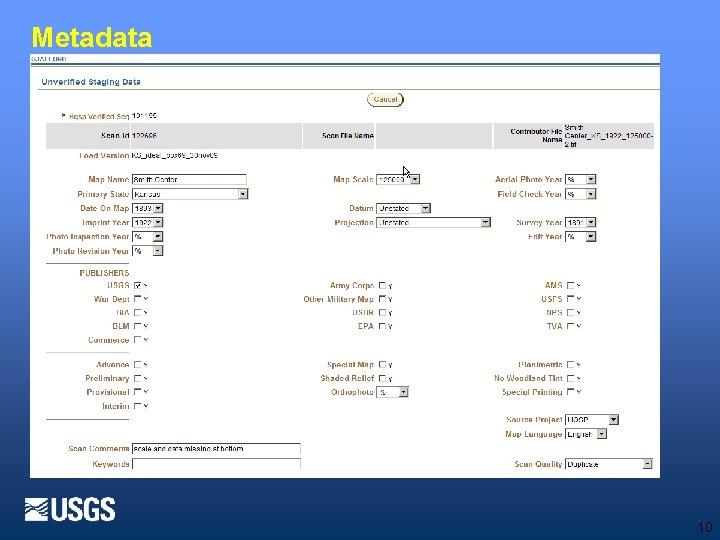
Task: Click the Load Version value text
Action: click(x=174, y=156)
